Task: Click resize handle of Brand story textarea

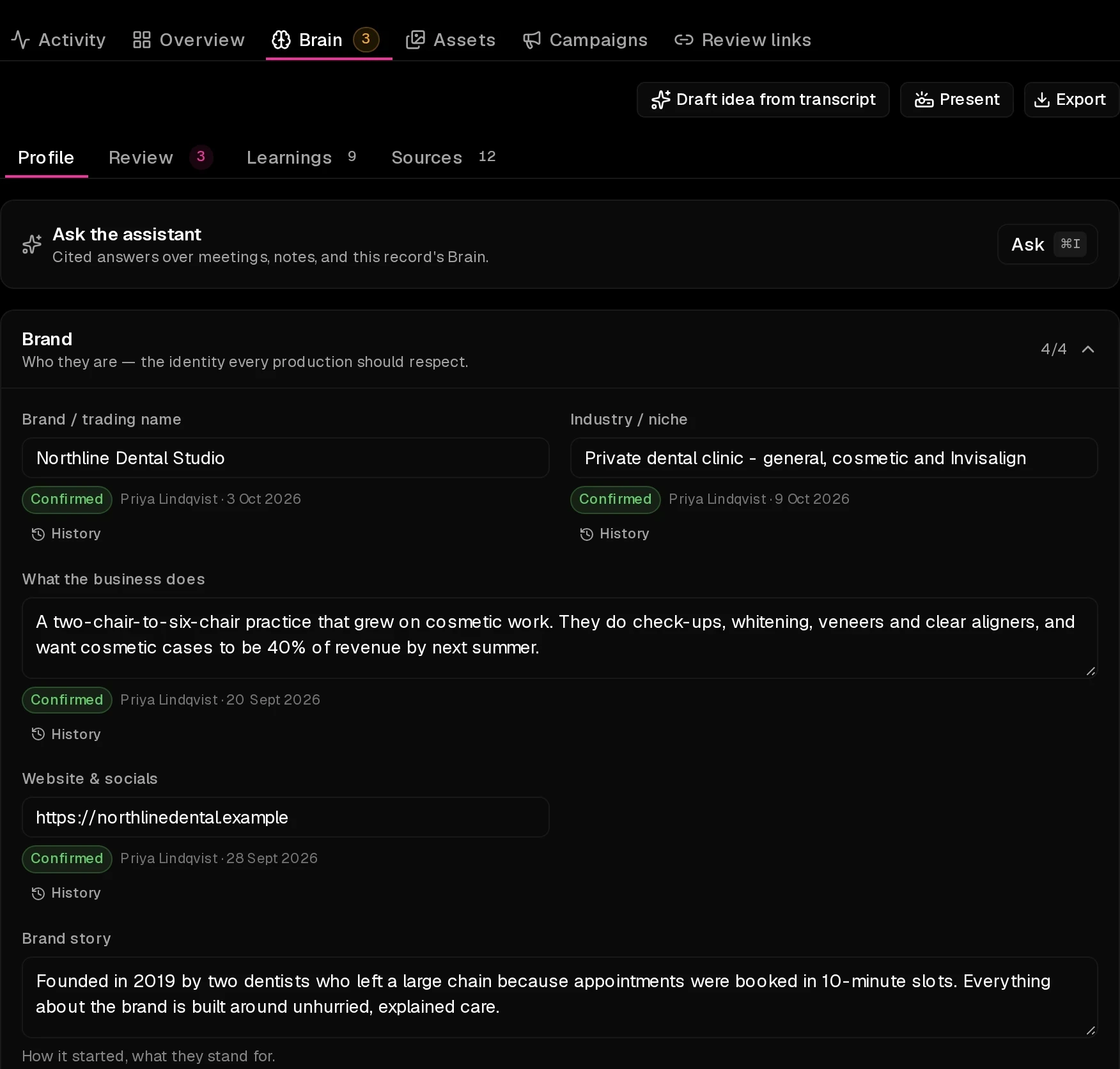Action: click(x=1091, y=1030)
